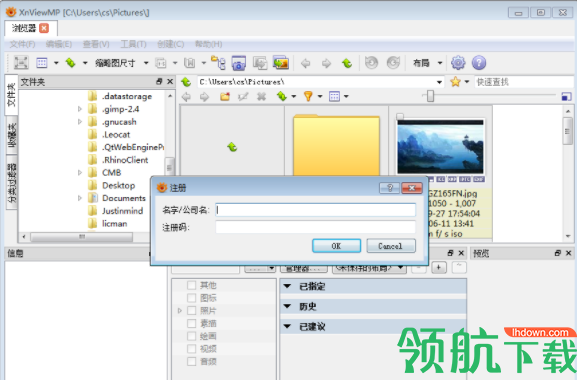Screen dimensions: 577x380
Task: Switch to the 收藏夹 side tab
Action: tap(12, 135)
